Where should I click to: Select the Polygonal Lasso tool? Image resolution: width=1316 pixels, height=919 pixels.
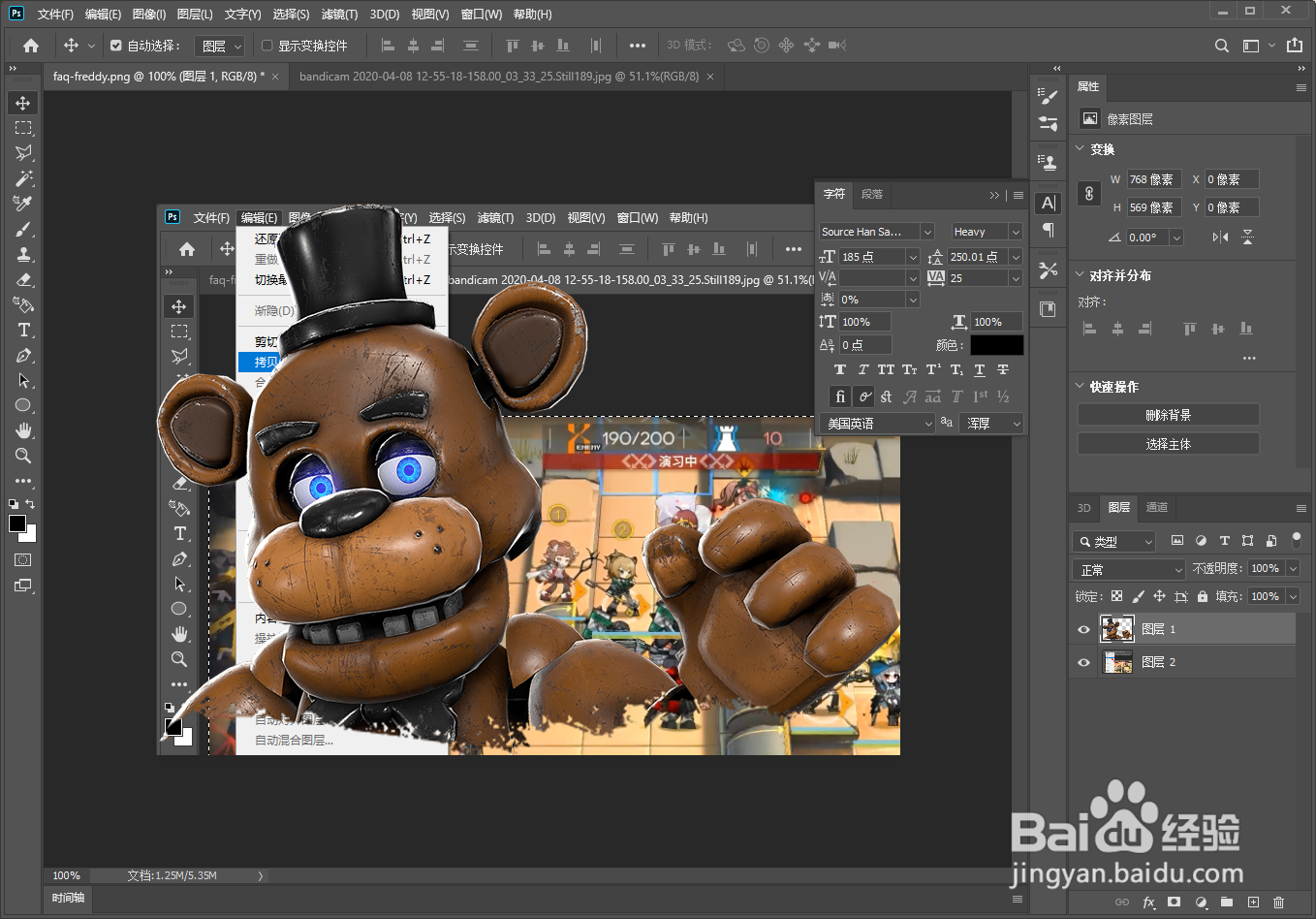pos(23,153)
